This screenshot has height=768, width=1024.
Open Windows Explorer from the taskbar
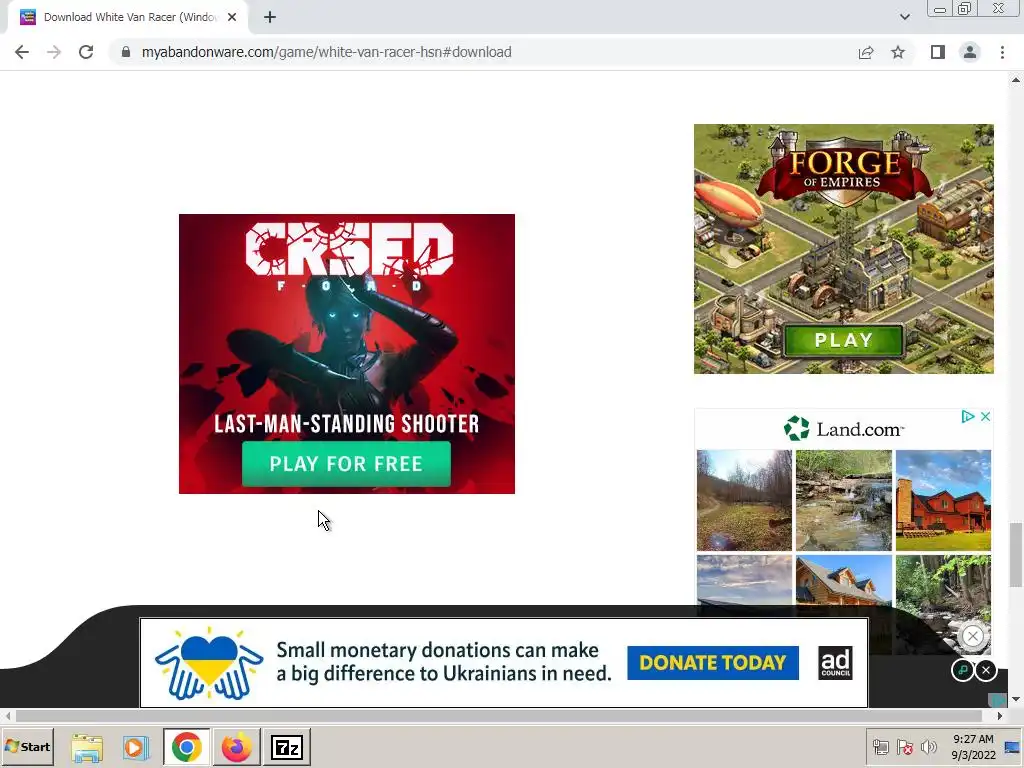tap(87, 747)
